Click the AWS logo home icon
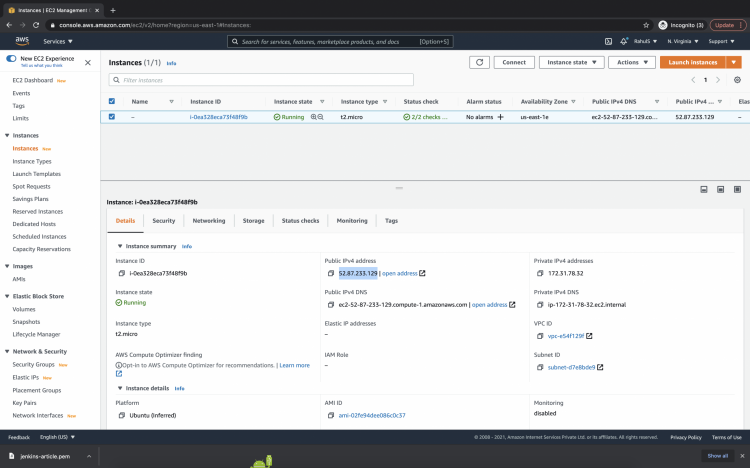 [22, 41]
